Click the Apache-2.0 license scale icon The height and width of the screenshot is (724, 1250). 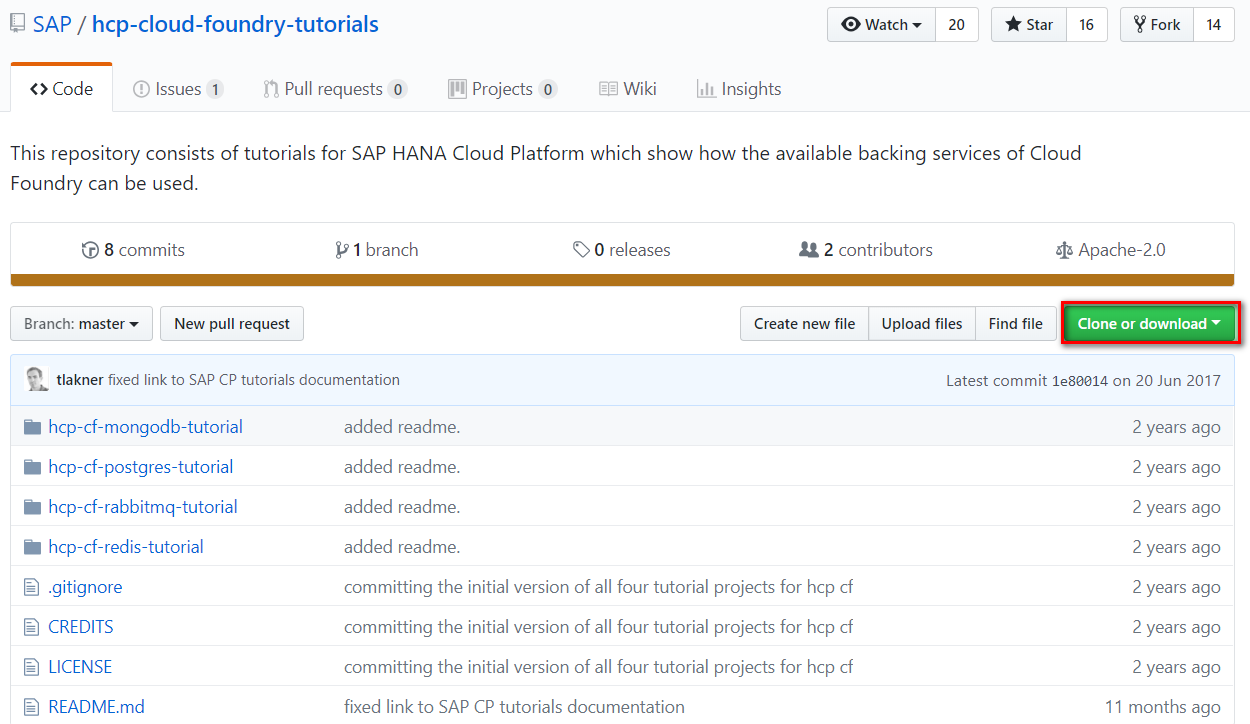[x=1064, y=250]
